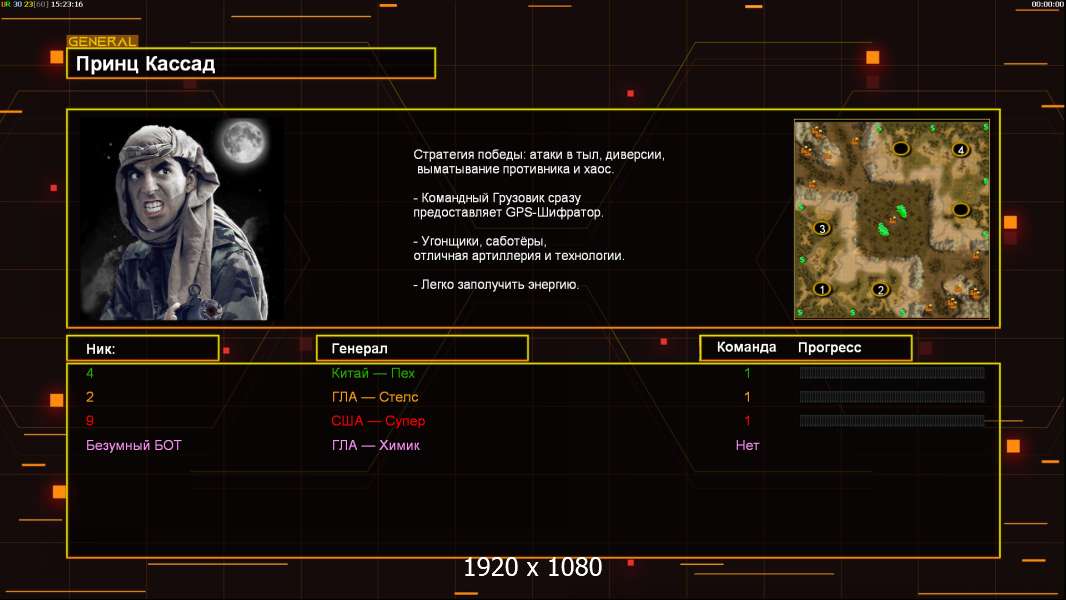Click the Принц Кассад general portrait
This screenshot has width=1066, height=600.
(x=181, y=218)
